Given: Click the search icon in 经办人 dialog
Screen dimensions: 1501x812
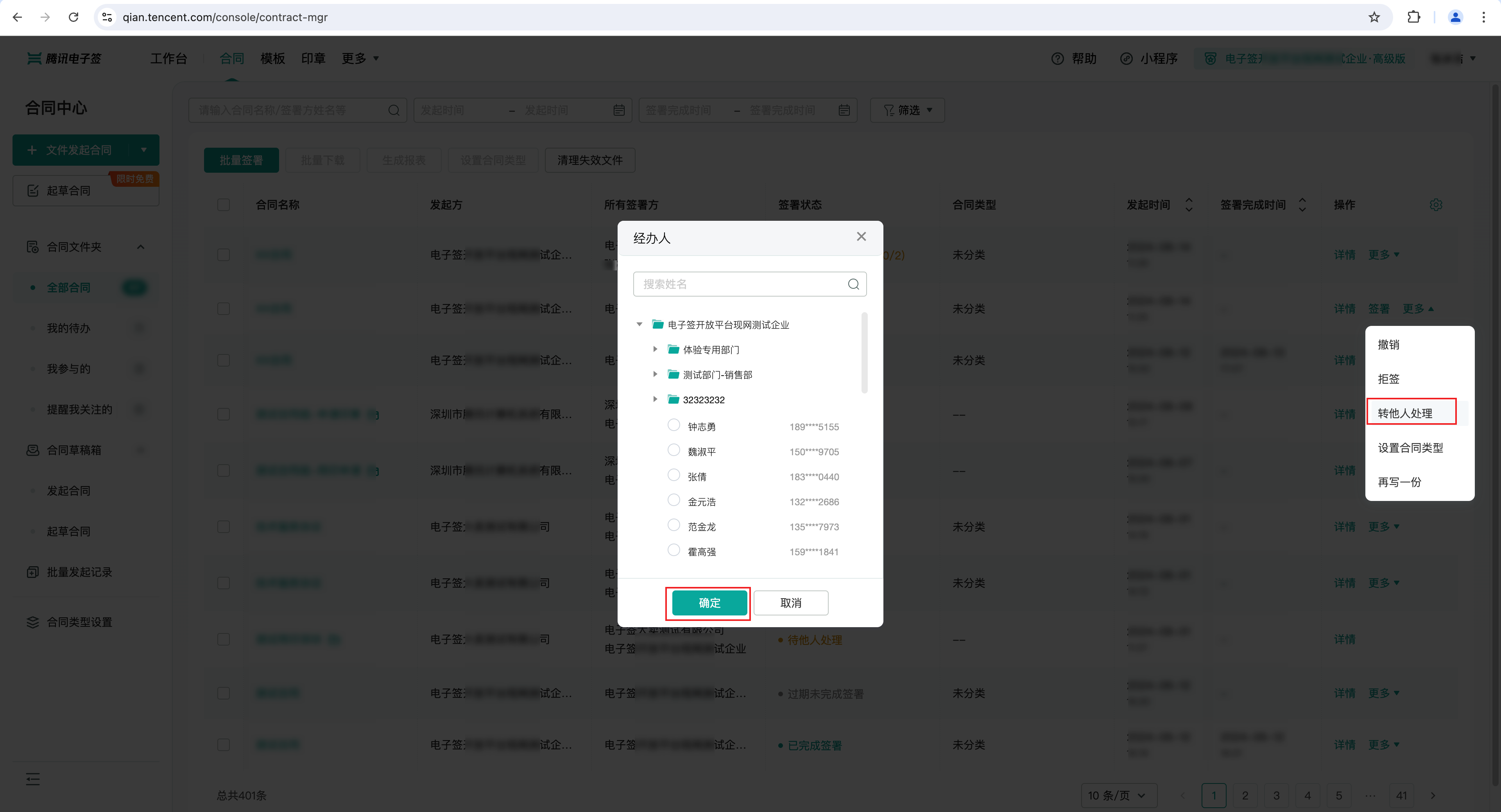Looking at the screenshot, I should 853,284.
